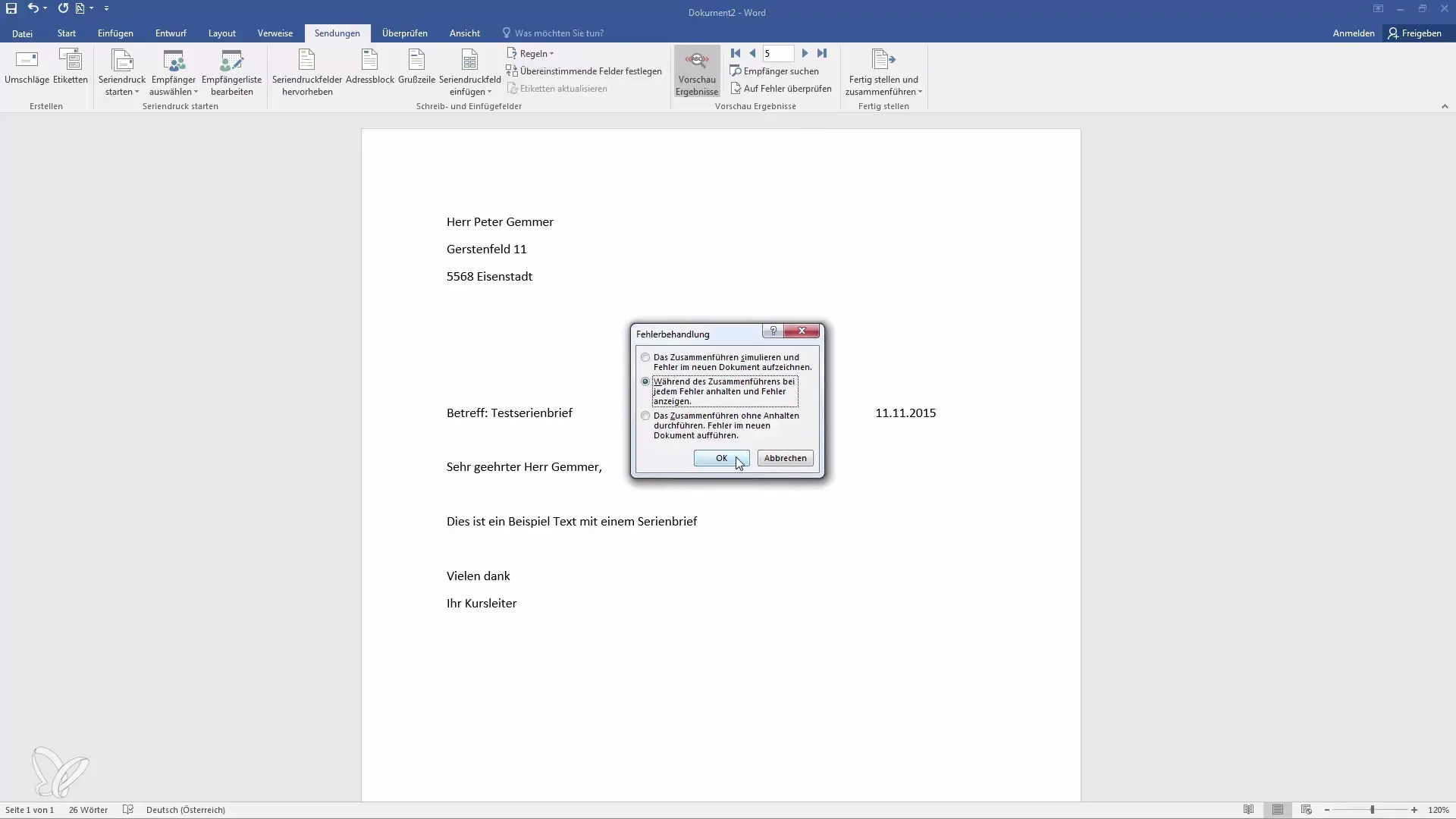The image size is (1456, 819).
Task: Go to first record arrow
Action: (736, 53)
